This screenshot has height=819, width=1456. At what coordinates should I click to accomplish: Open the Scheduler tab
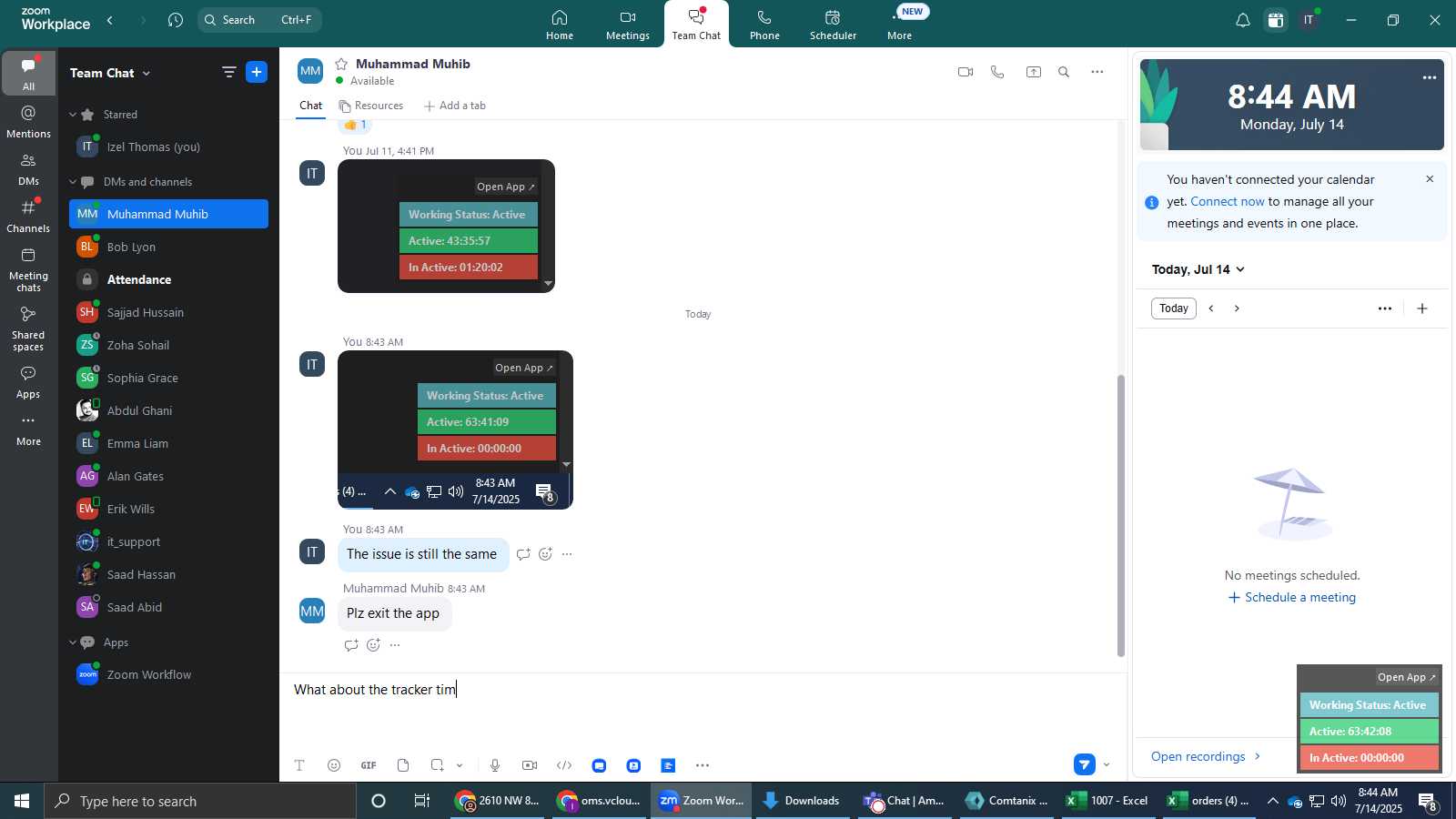pyautogui.click(x=833, y=25)
